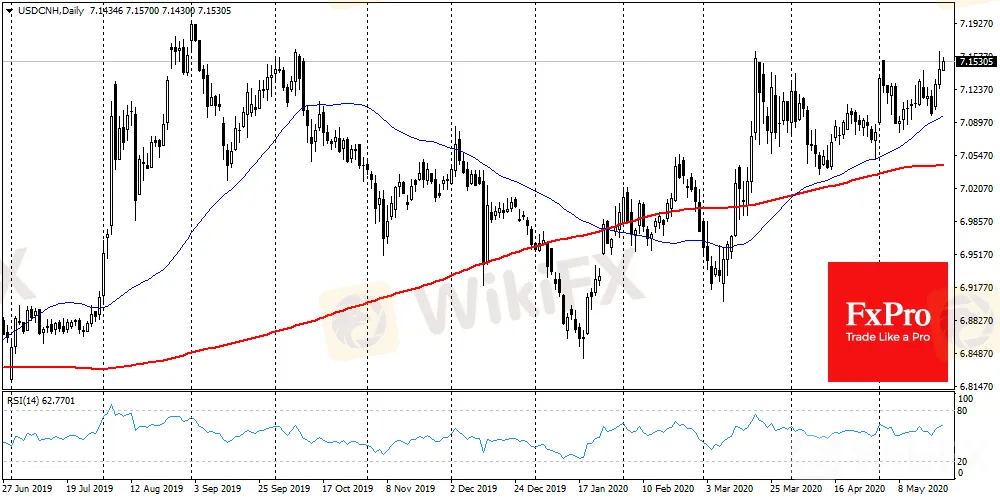Image resolution: width=1000 pixels, height=500 pixels.
Task: Click the 7.02070 price scale value
Action: [x=975, y=189]
